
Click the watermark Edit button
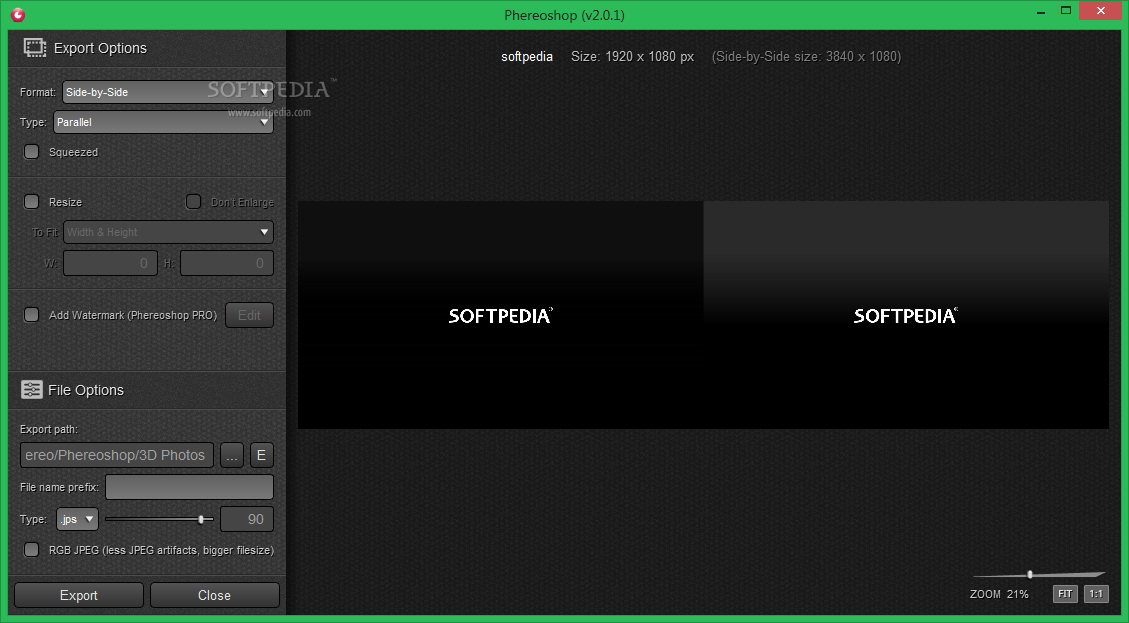coord(249,315)
